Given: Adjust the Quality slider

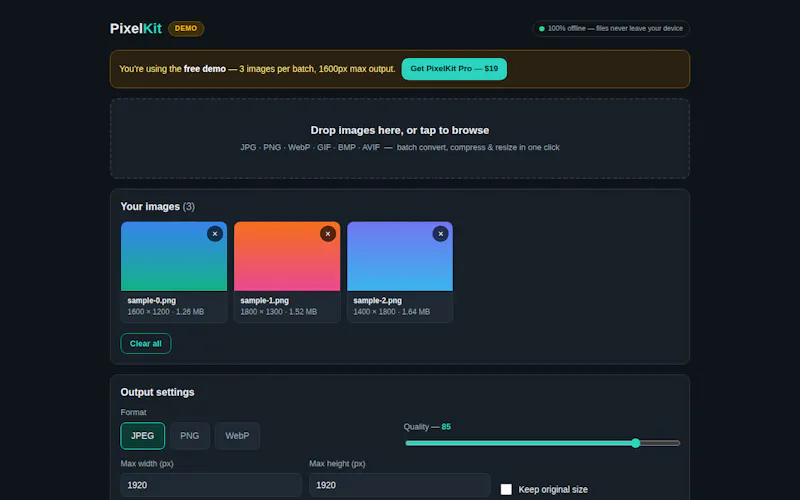Looking at the screenshot, I should point(542,443).
